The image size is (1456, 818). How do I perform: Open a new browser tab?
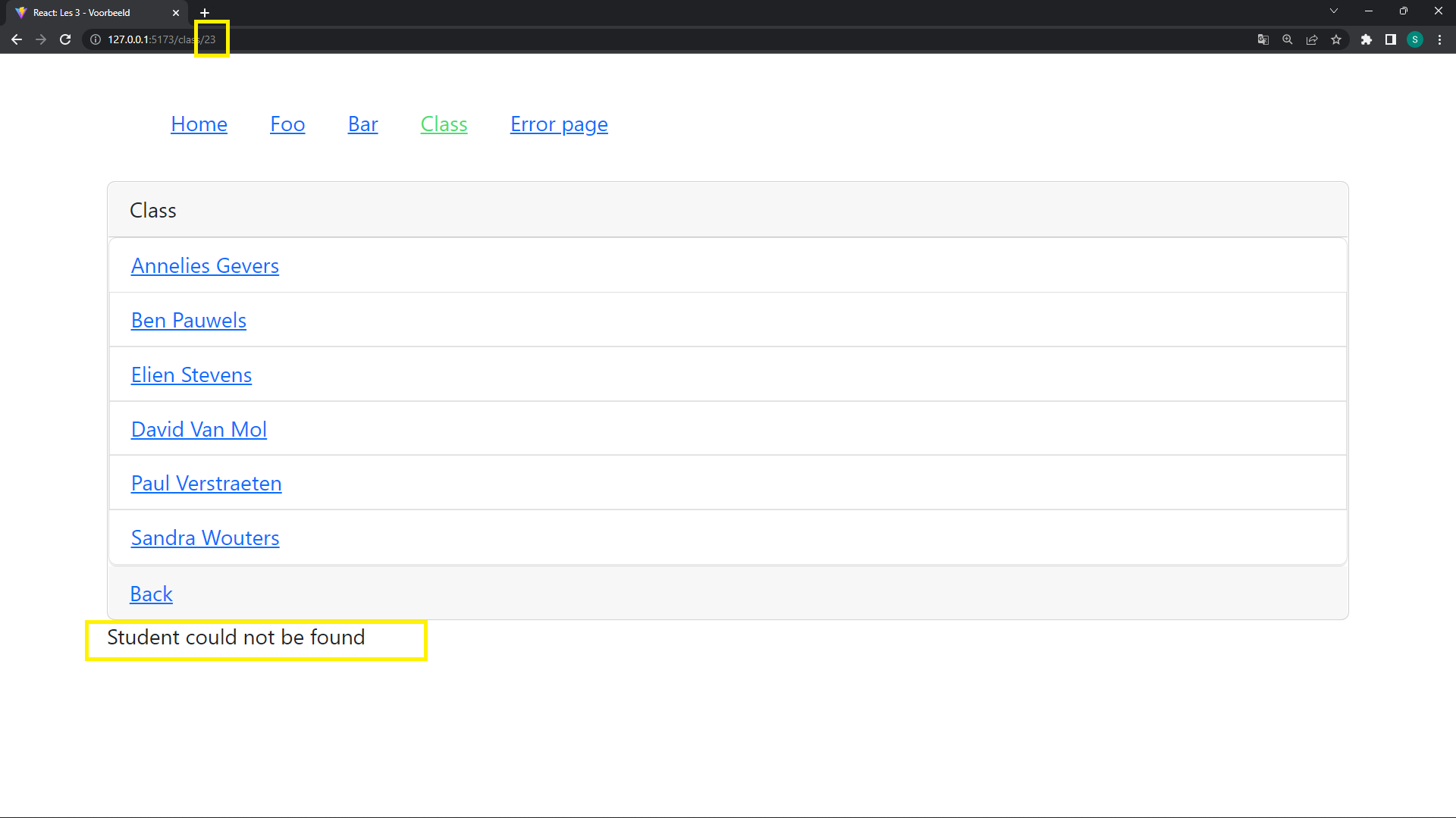click(x=205, y=13)
